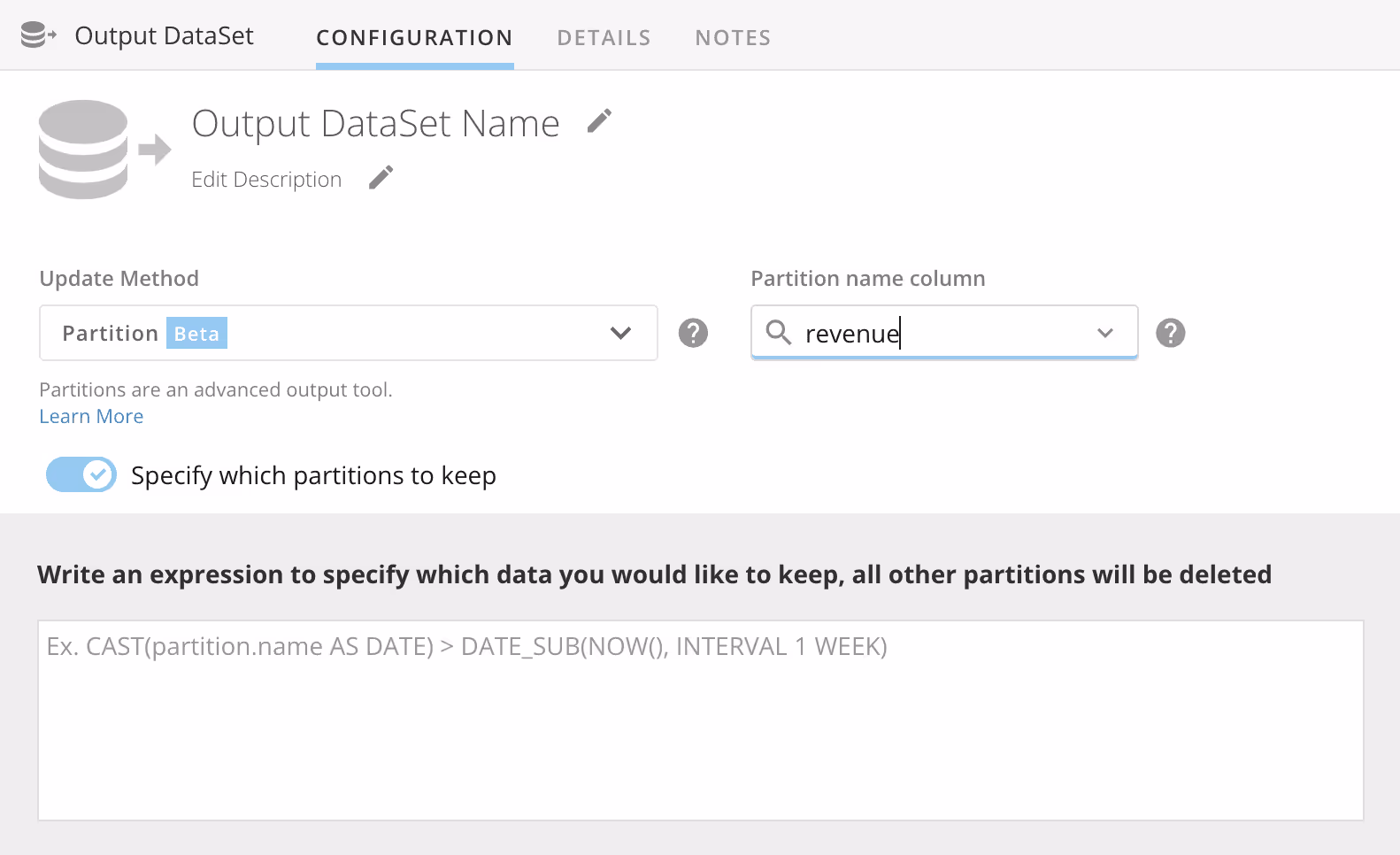The width and height of the screenshot is (1400, 855).
Task: Expand the Partition name column chevron
Action: pyautogui.click(x=1104, y=333)
